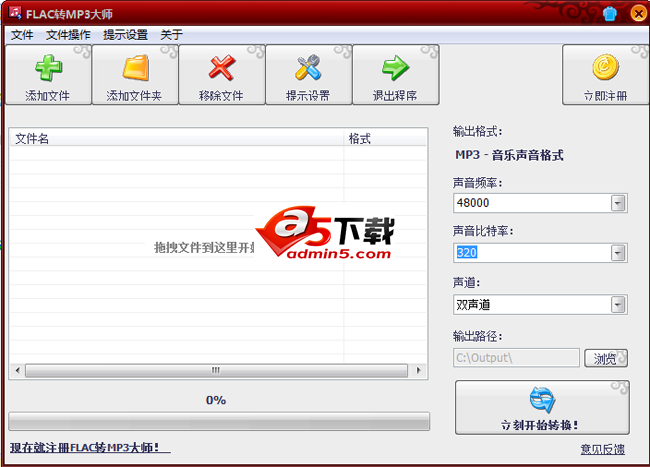The height and width of the screenshot is (467, 650).
Task: Click the horizontal scrollbar thumb
Action: pyautogui.click(x=216, y=370)
